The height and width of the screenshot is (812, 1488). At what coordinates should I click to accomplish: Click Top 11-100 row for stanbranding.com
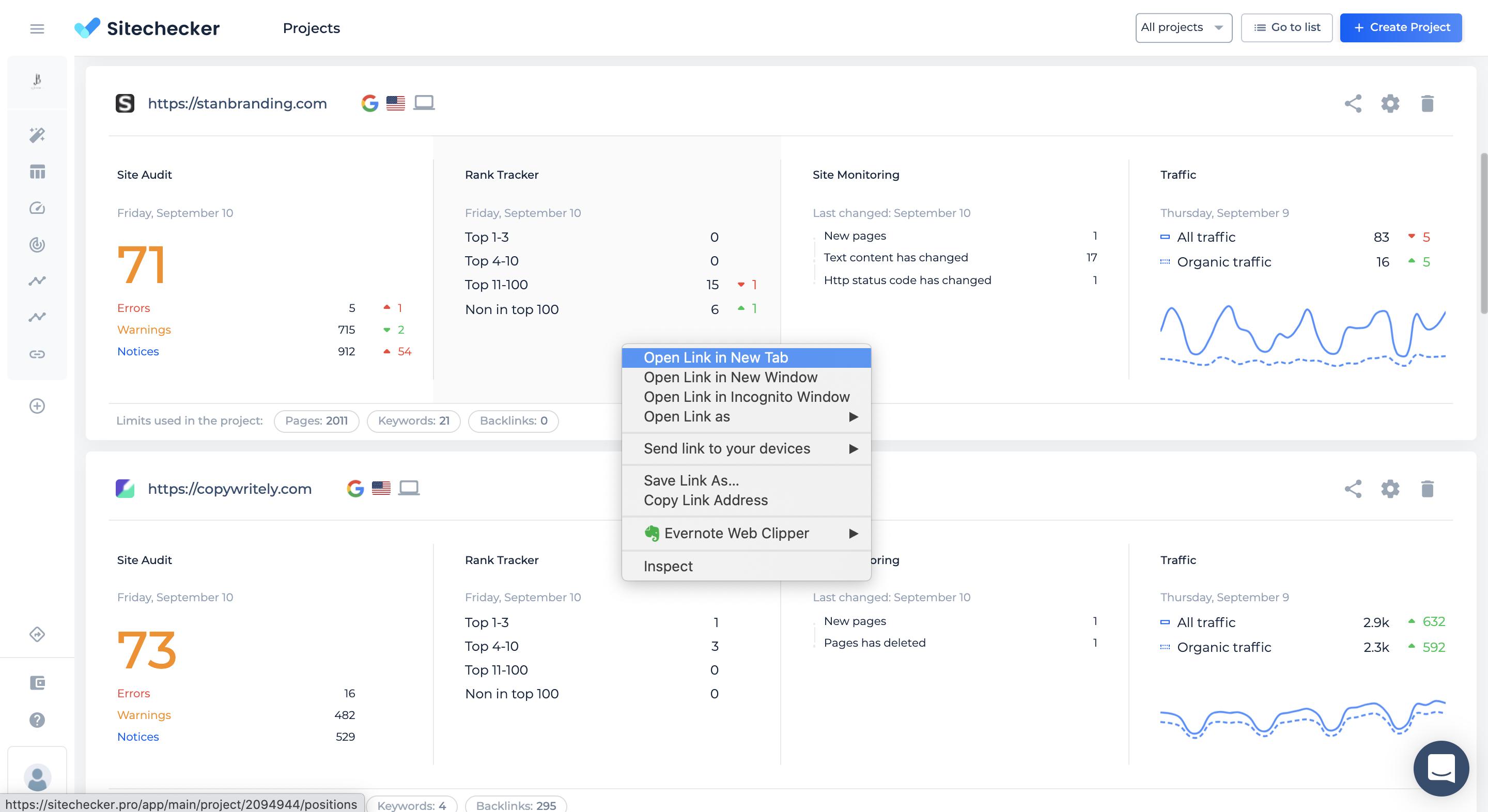(611, 285)
